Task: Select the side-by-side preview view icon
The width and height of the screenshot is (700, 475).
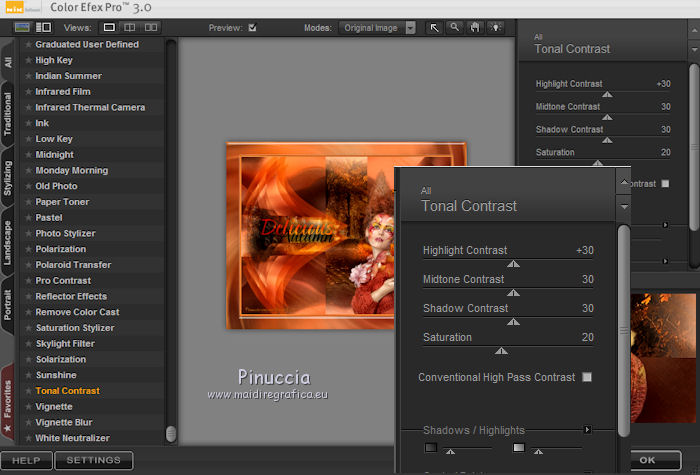Action: (x=151, y=28)
